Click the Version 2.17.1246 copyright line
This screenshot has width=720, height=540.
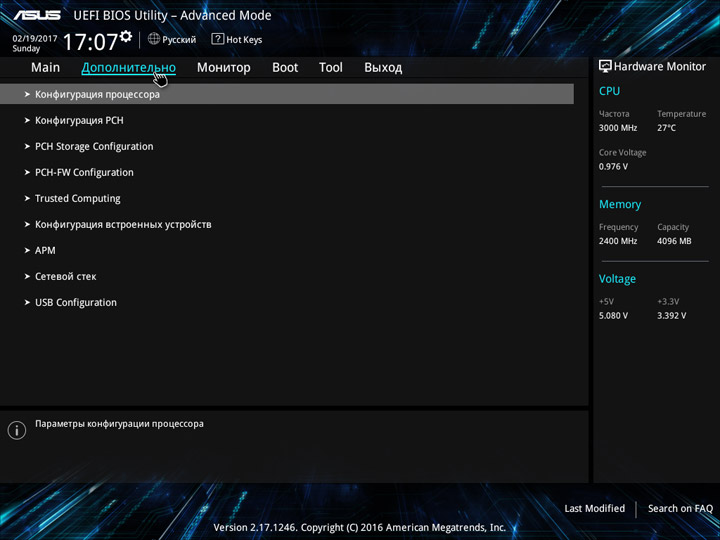(x=360, y=527)
